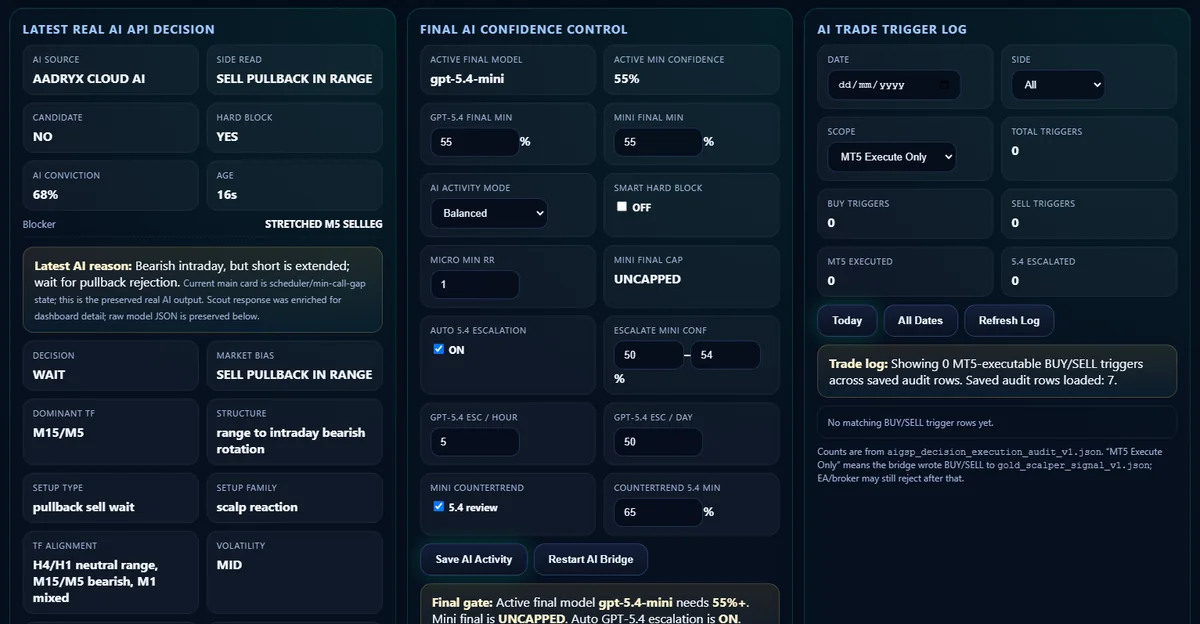1200x624 pixels.
Task: Click the Decision WAIT value
Action: click(49, 374)
